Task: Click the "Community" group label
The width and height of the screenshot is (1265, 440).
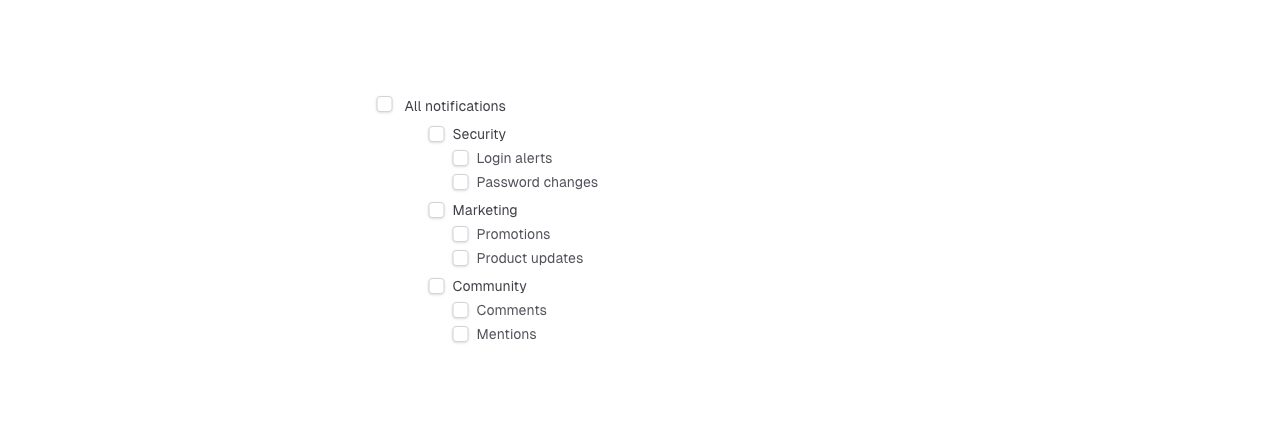Action: (x=489, y=286)
